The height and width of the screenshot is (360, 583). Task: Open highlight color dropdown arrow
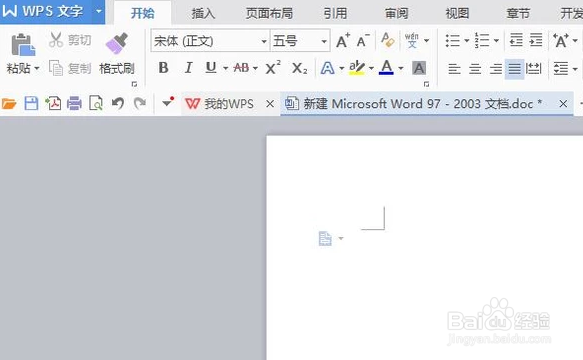tap(371, 68)
